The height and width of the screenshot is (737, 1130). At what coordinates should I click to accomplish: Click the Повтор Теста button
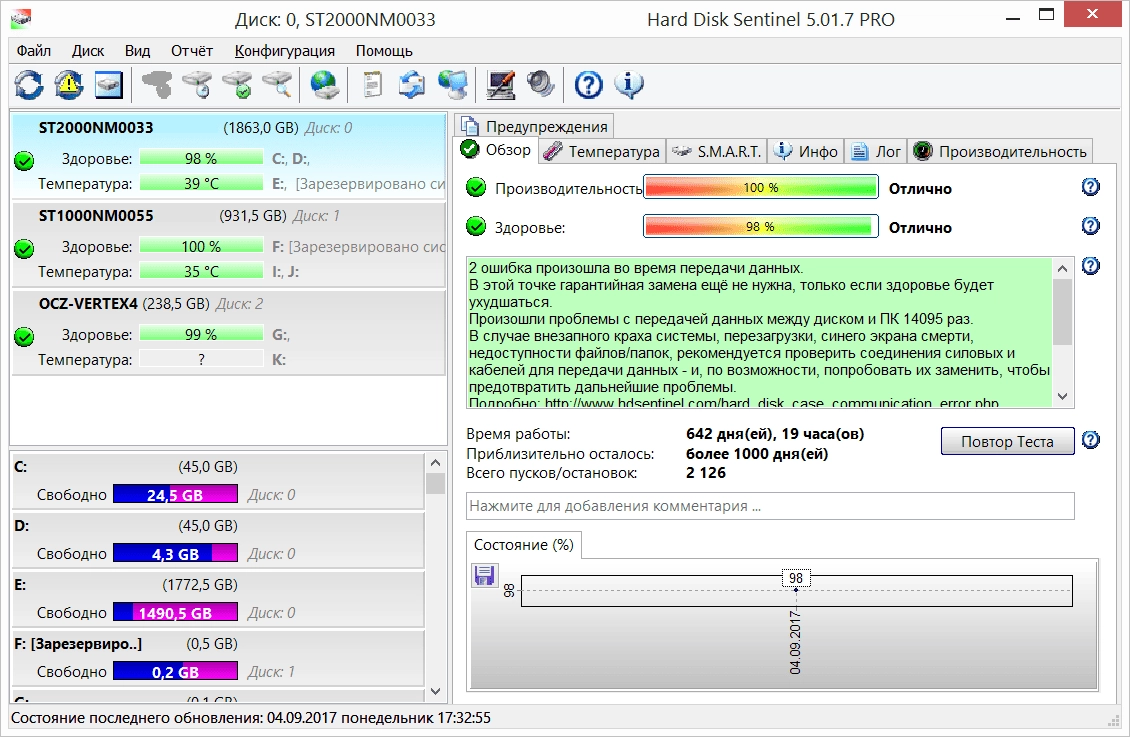pos(1007,441)
